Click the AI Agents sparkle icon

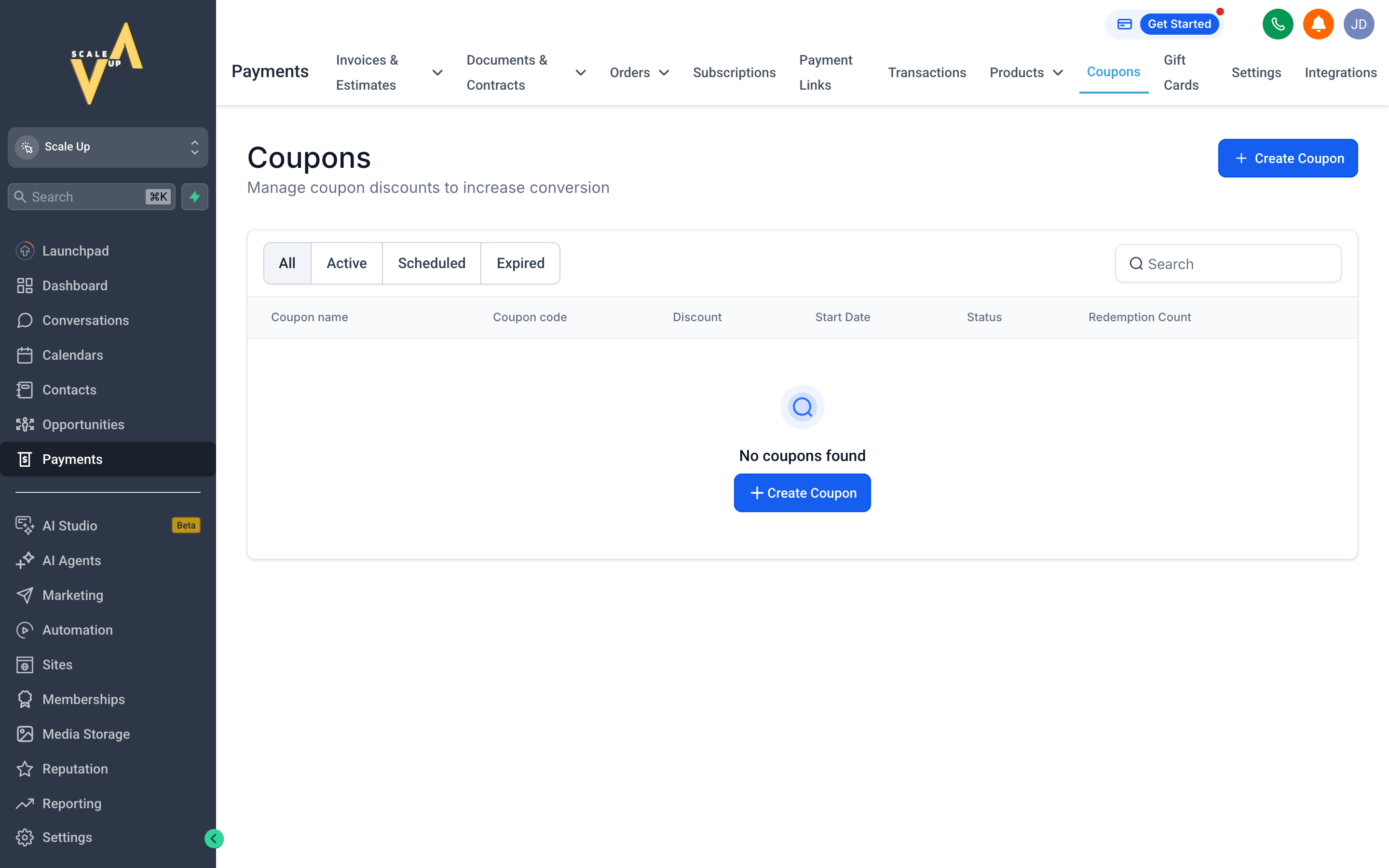pos(25,560)
